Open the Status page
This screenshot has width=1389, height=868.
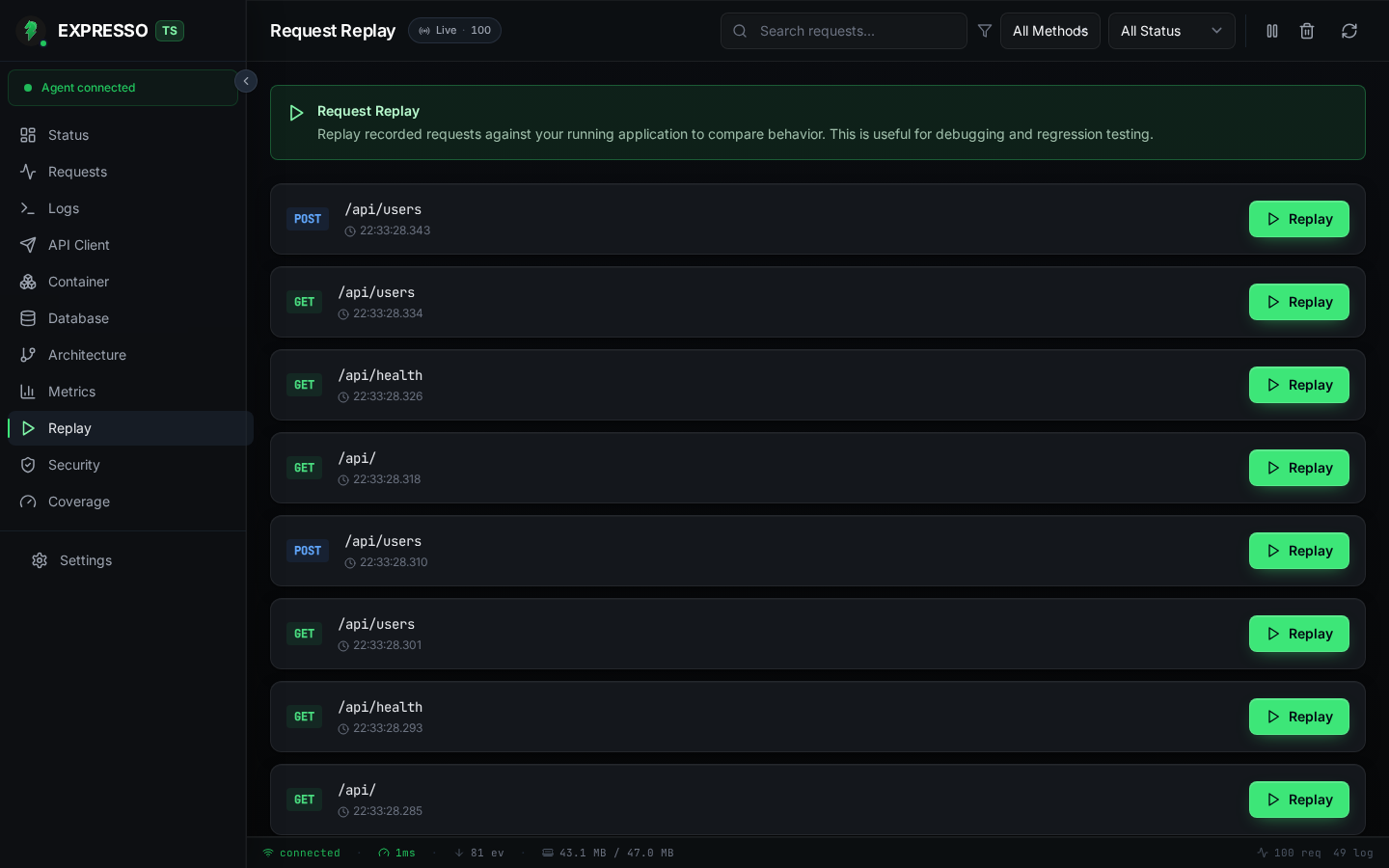(130, 135)
